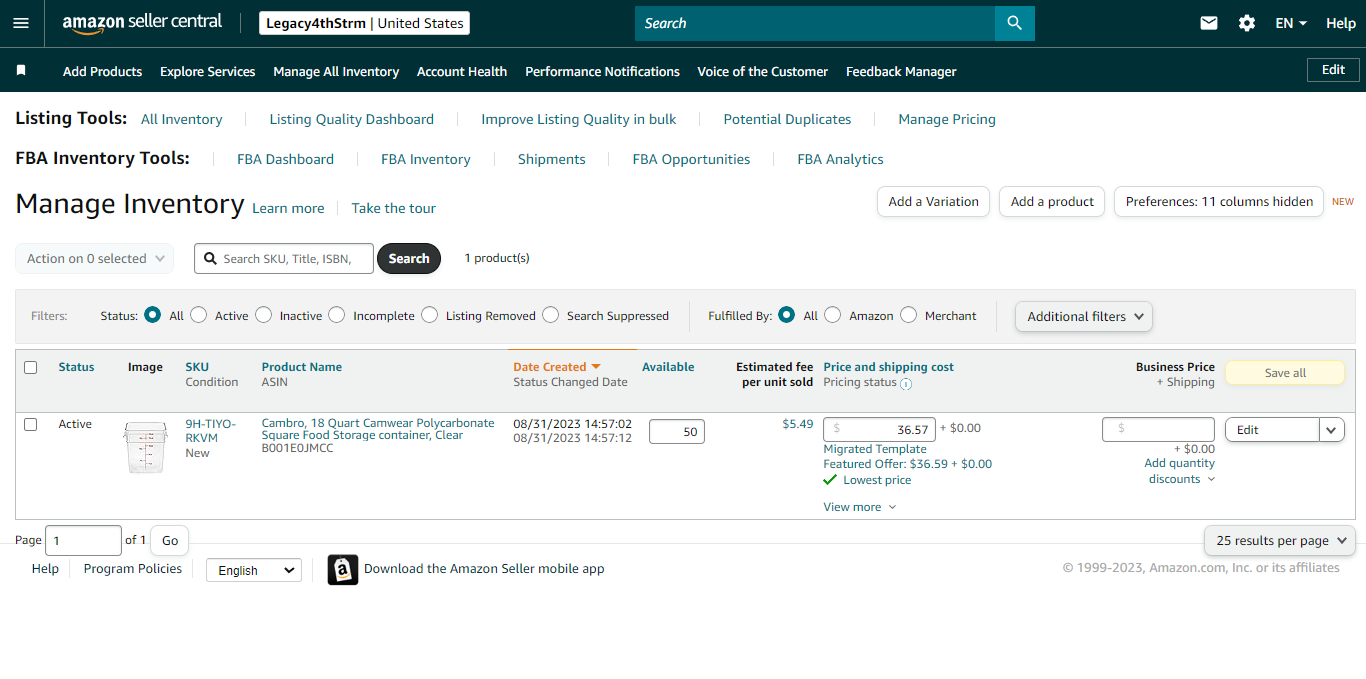Click the Save all button

point(1285,373)
